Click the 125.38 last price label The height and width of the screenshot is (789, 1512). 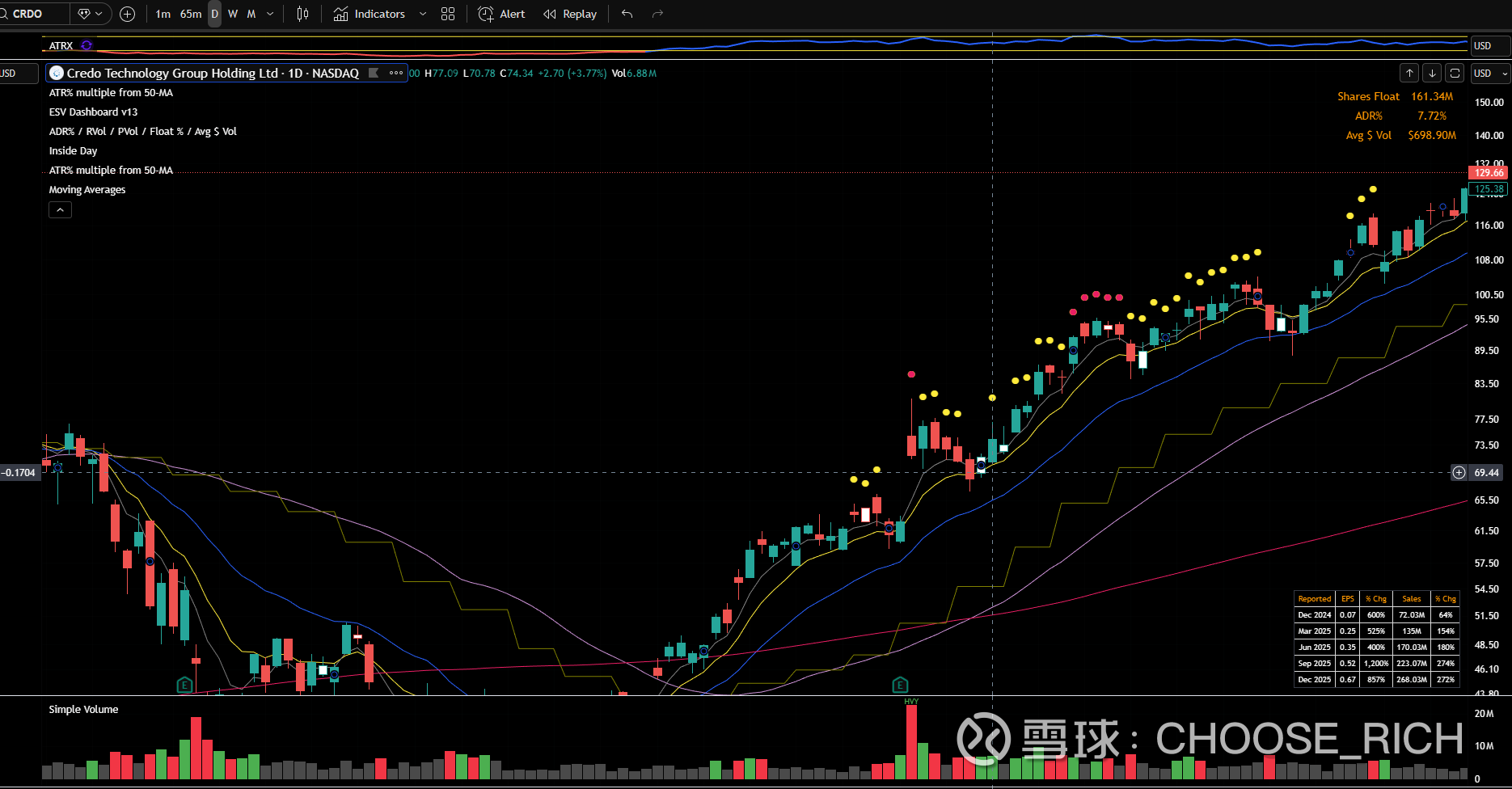pyautogui.click(x=1489, y=189)
